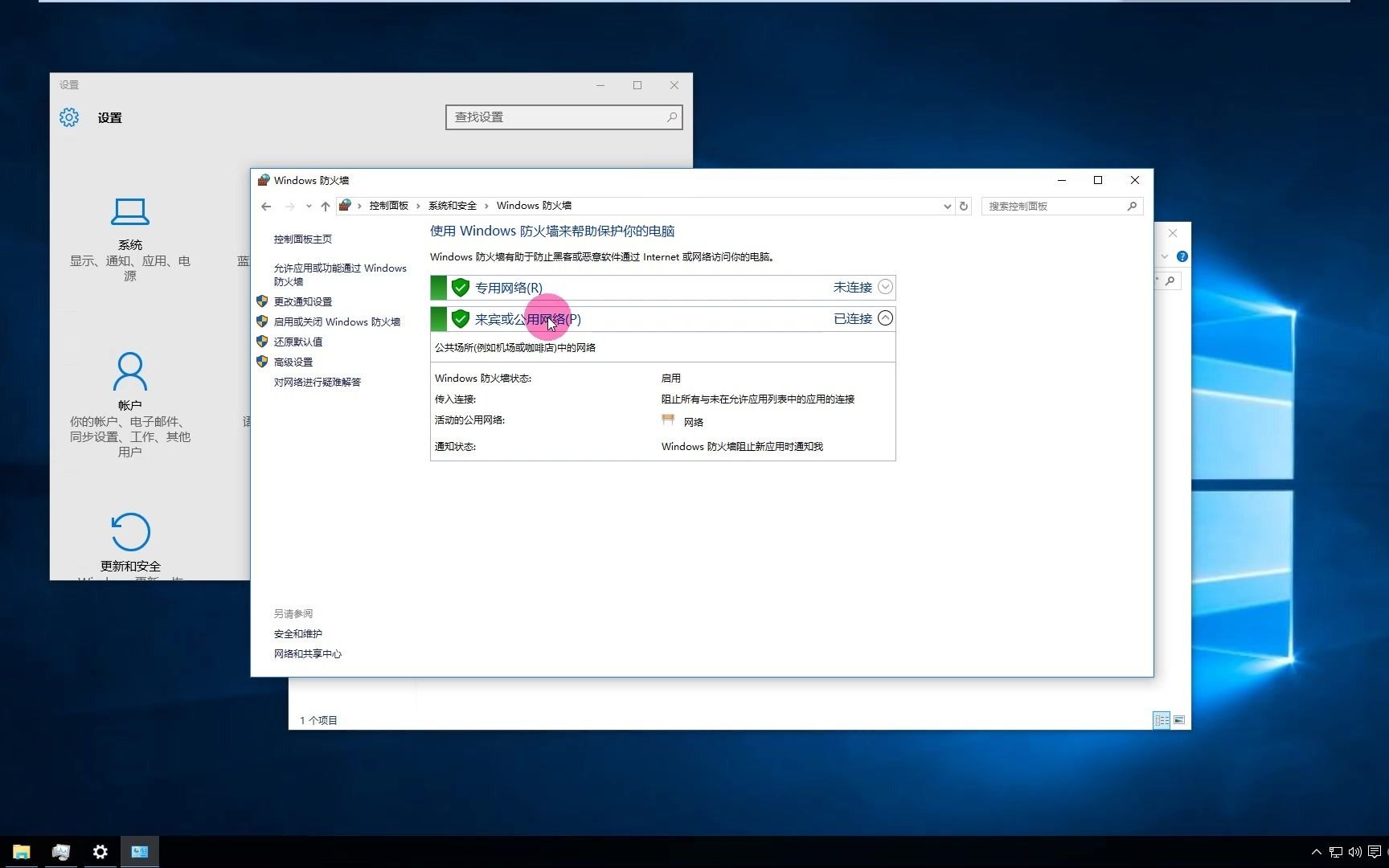1389x868 pixels.
Task: Click the shield icon beside 高级设置
Action: (262, 361)
